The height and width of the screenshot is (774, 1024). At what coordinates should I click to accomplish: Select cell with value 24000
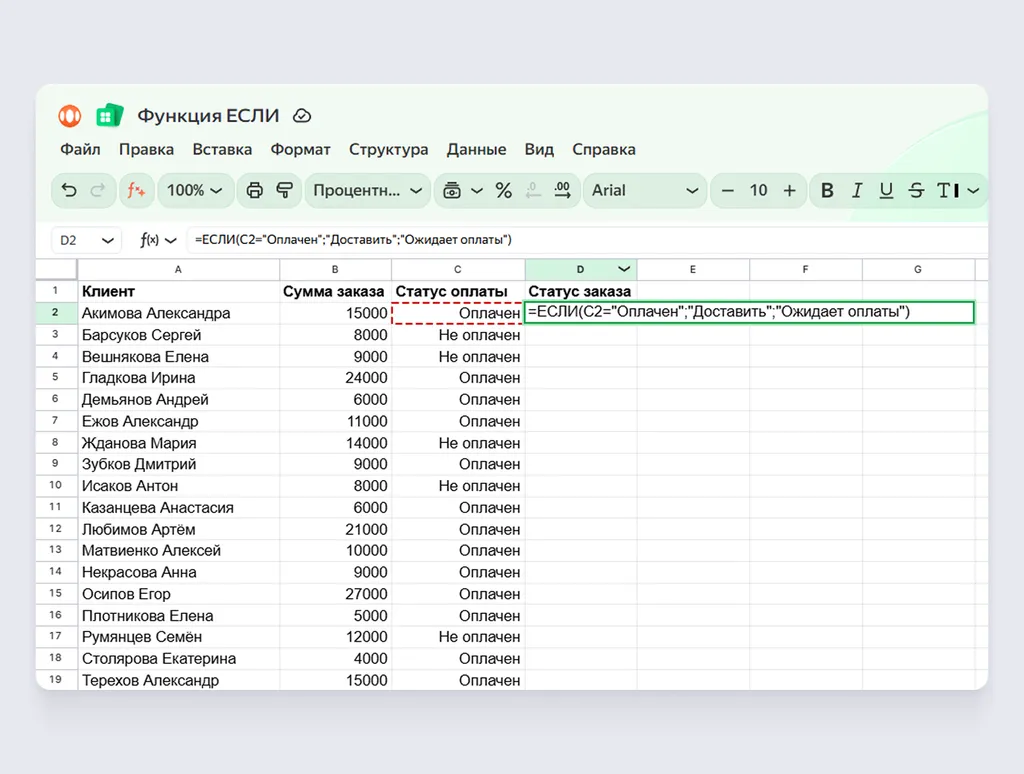click(x=335, y=378)
